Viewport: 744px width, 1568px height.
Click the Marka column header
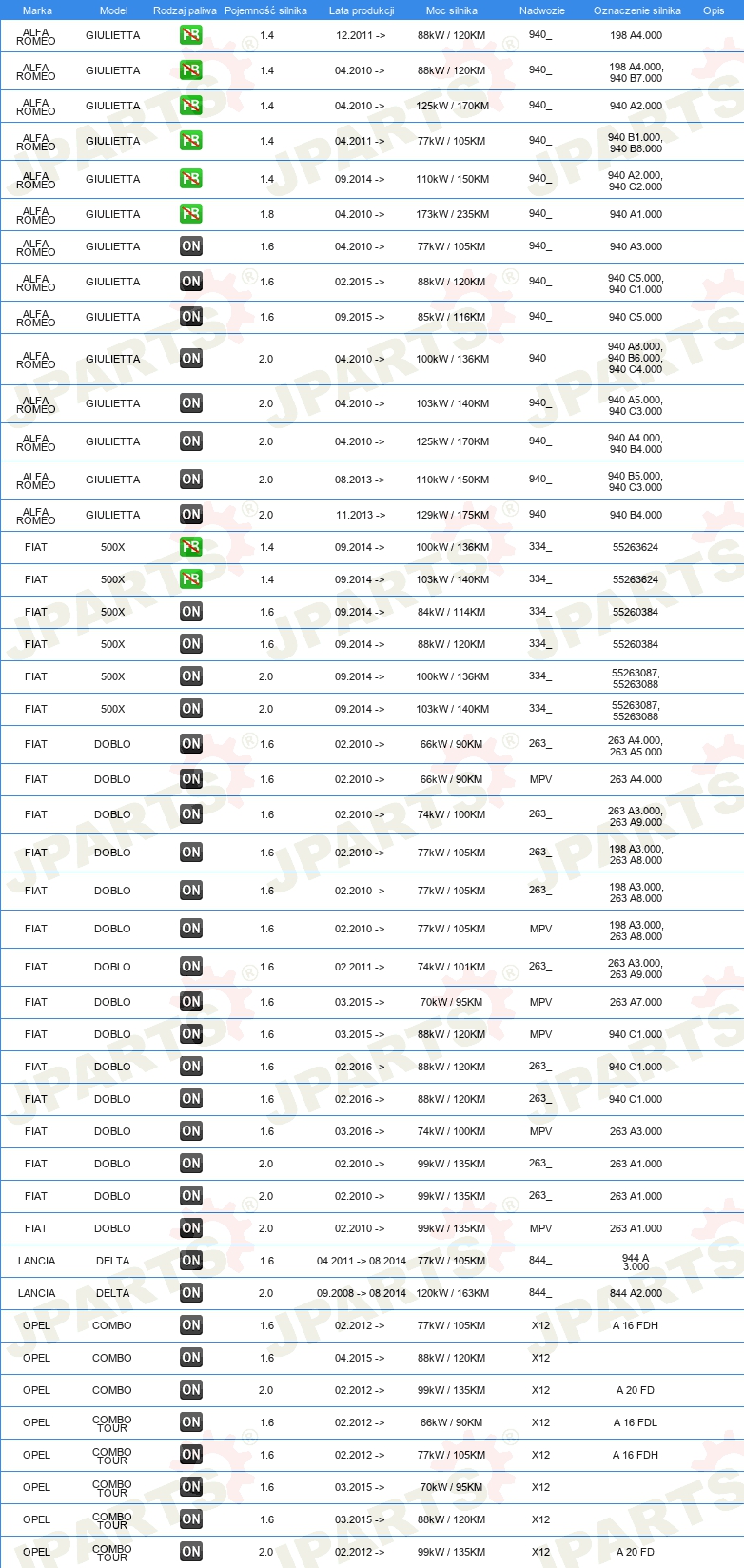37,10
